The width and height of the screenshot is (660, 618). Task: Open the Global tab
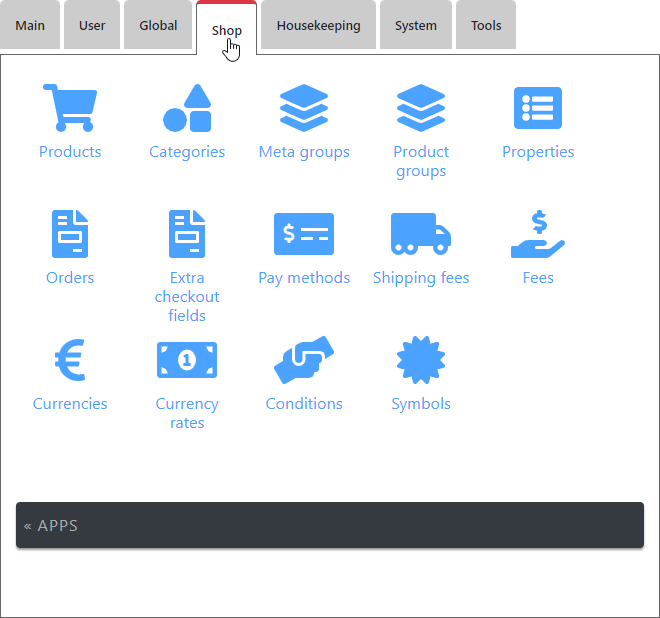(158, 26)
